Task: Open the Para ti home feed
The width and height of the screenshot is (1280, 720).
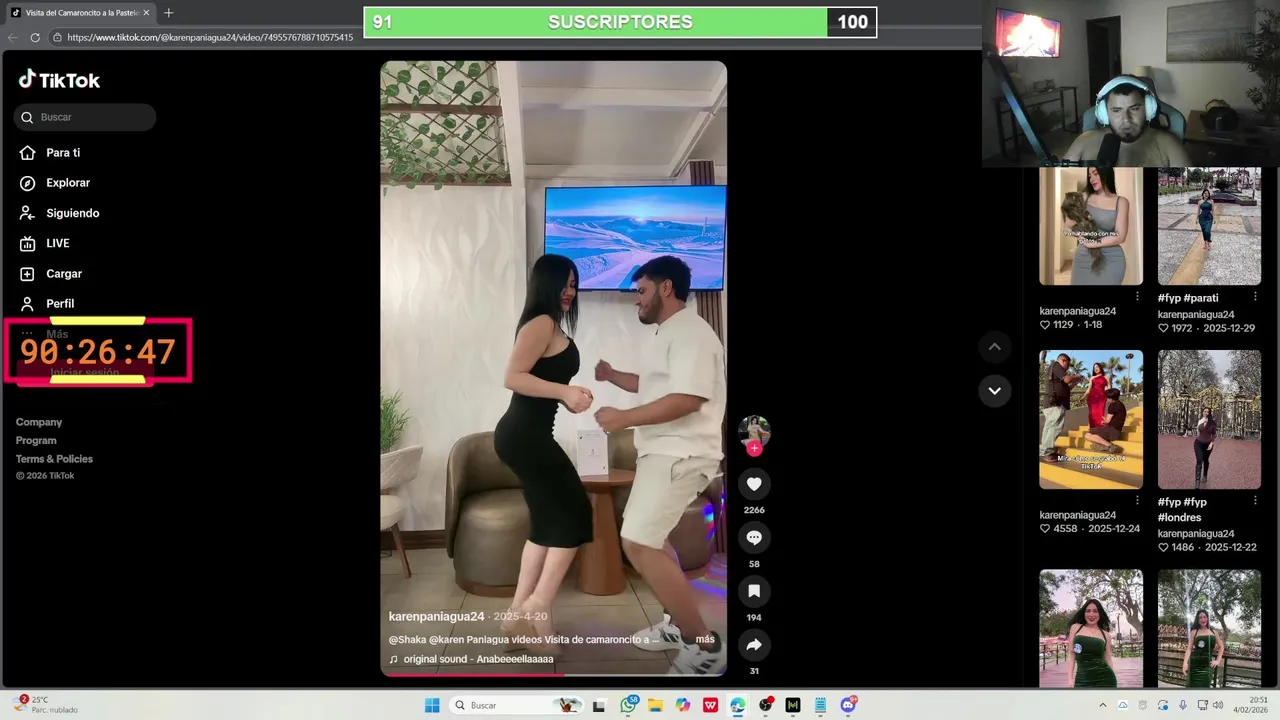Action: coord(50,153)
